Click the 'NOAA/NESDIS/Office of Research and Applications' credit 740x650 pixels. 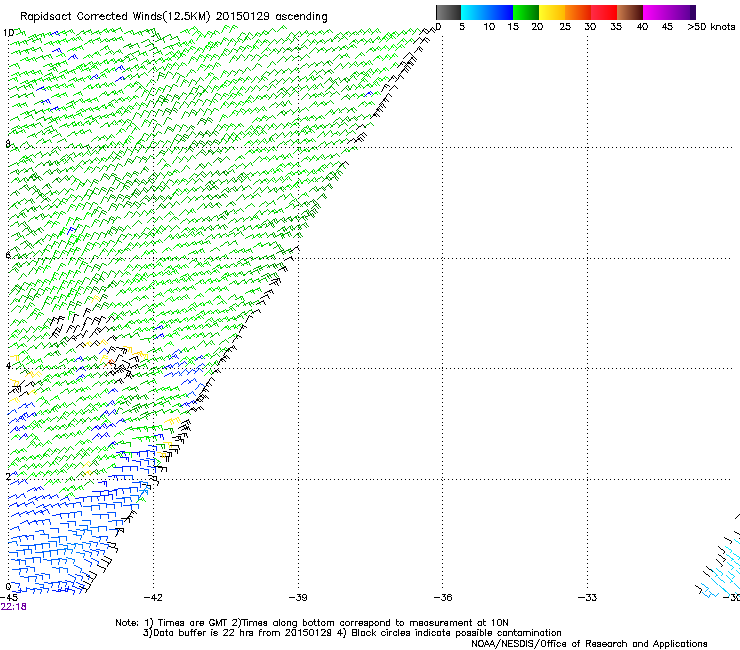(x=589, y=644)
